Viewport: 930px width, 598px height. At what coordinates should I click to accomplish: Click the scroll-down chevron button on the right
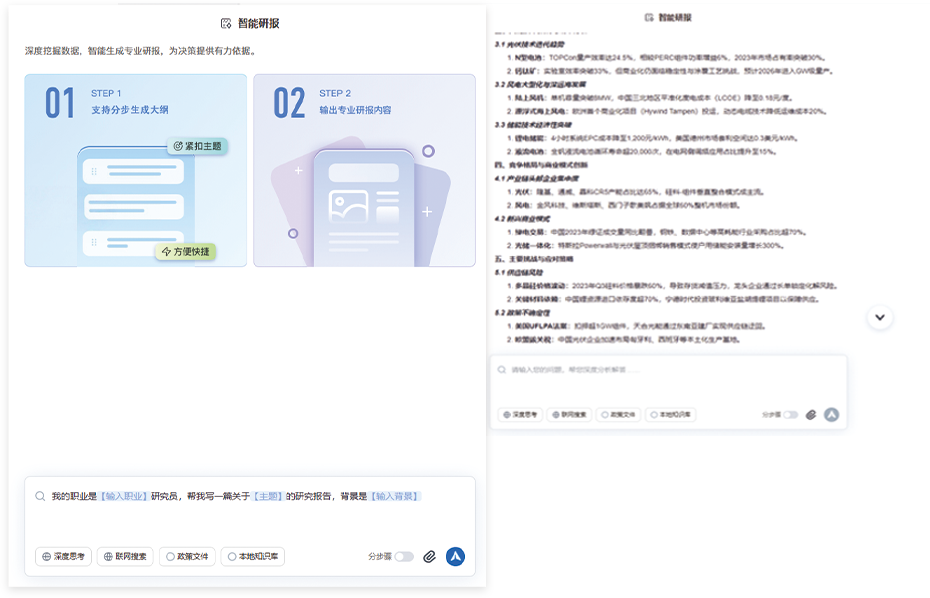[x=880, y=317]
